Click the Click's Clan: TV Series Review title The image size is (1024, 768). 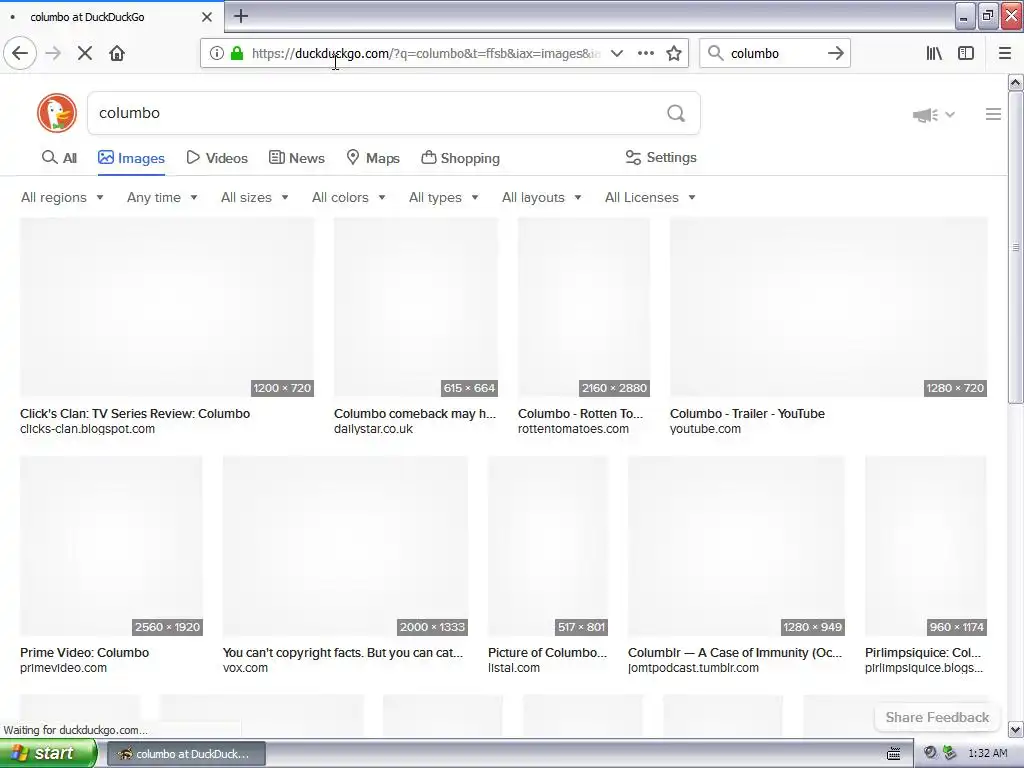[135, 413]
